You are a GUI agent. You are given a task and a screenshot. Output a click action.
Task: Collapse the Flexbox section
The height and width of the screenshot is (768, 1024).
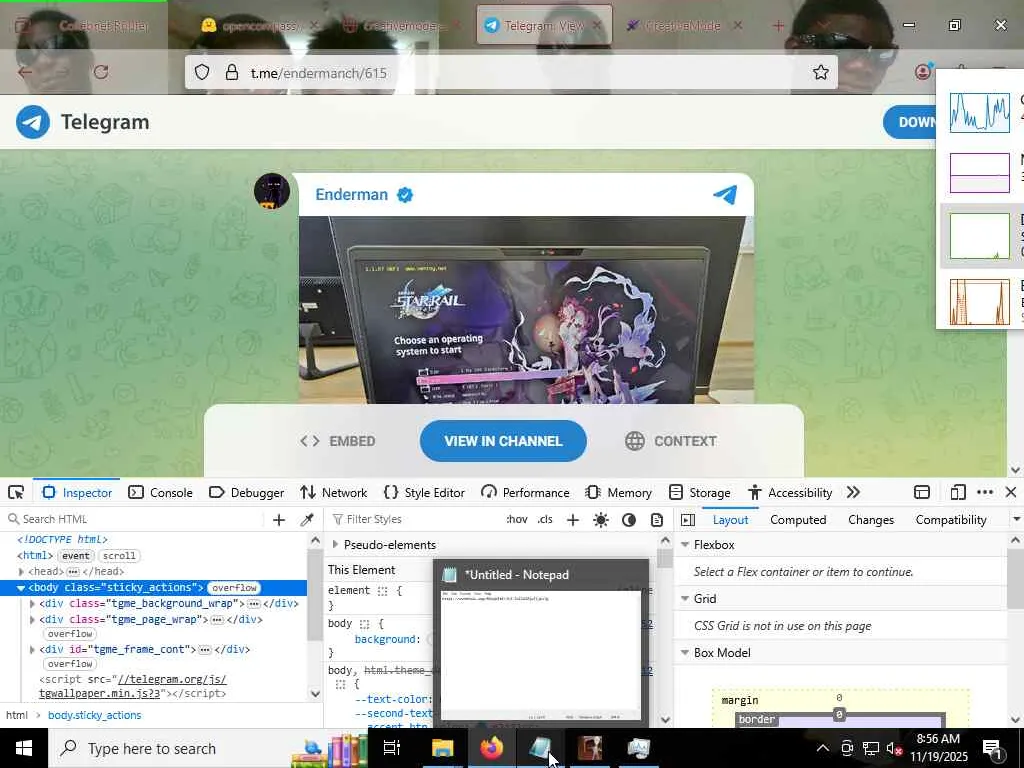click(685, 545)
